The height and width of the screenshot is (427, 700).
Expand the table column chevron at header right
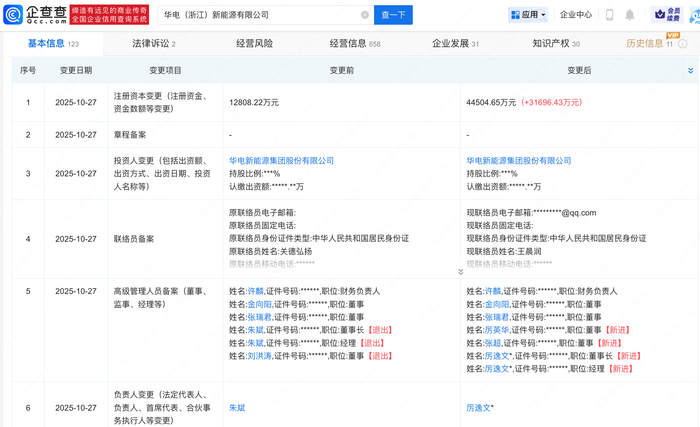[x=690, y=71]
